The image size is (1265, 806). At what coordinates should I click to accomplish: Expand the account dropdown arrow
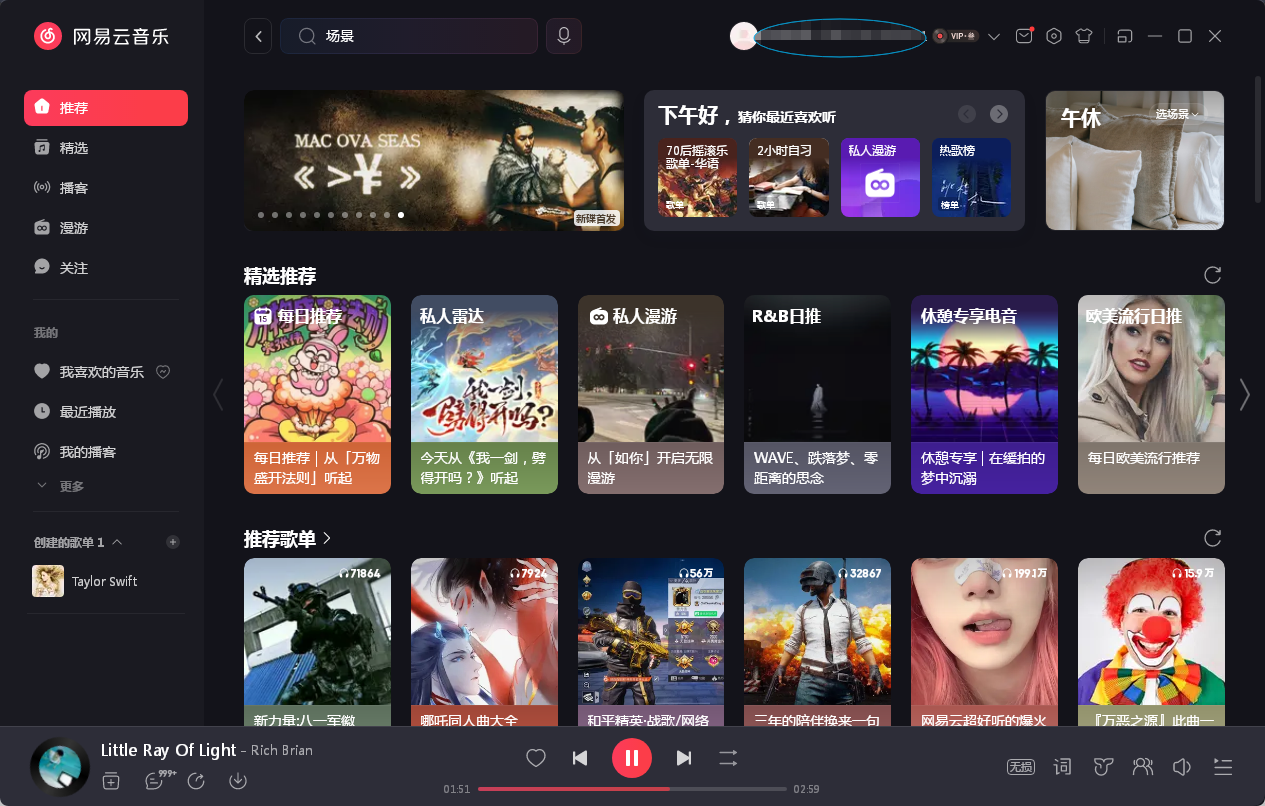(x=994, y=36)
